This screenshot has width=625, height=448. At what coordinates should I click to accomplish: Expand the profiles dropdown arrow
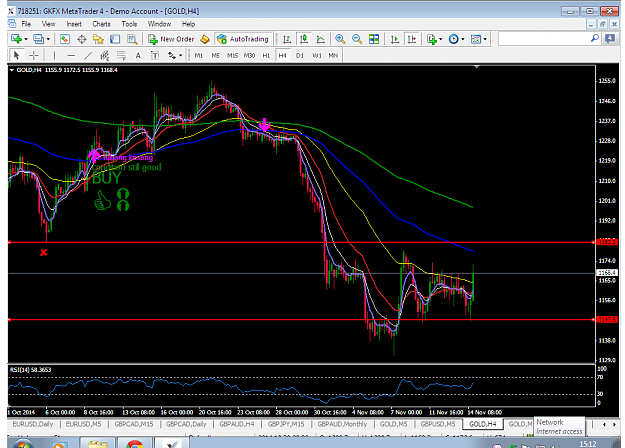[x=48, y=39]
